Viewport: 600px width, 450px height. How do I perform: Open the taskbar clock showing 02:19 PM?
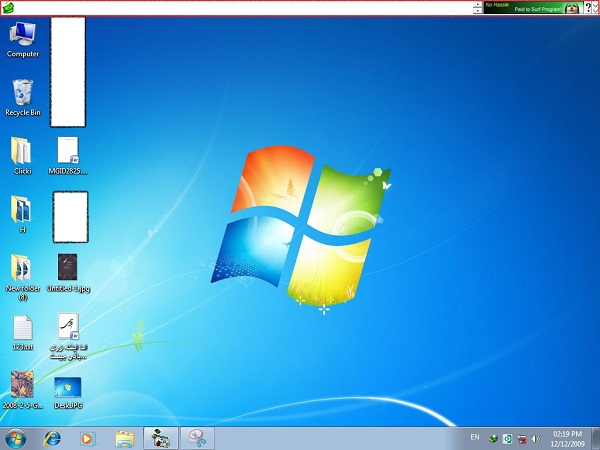pos(566,438)
